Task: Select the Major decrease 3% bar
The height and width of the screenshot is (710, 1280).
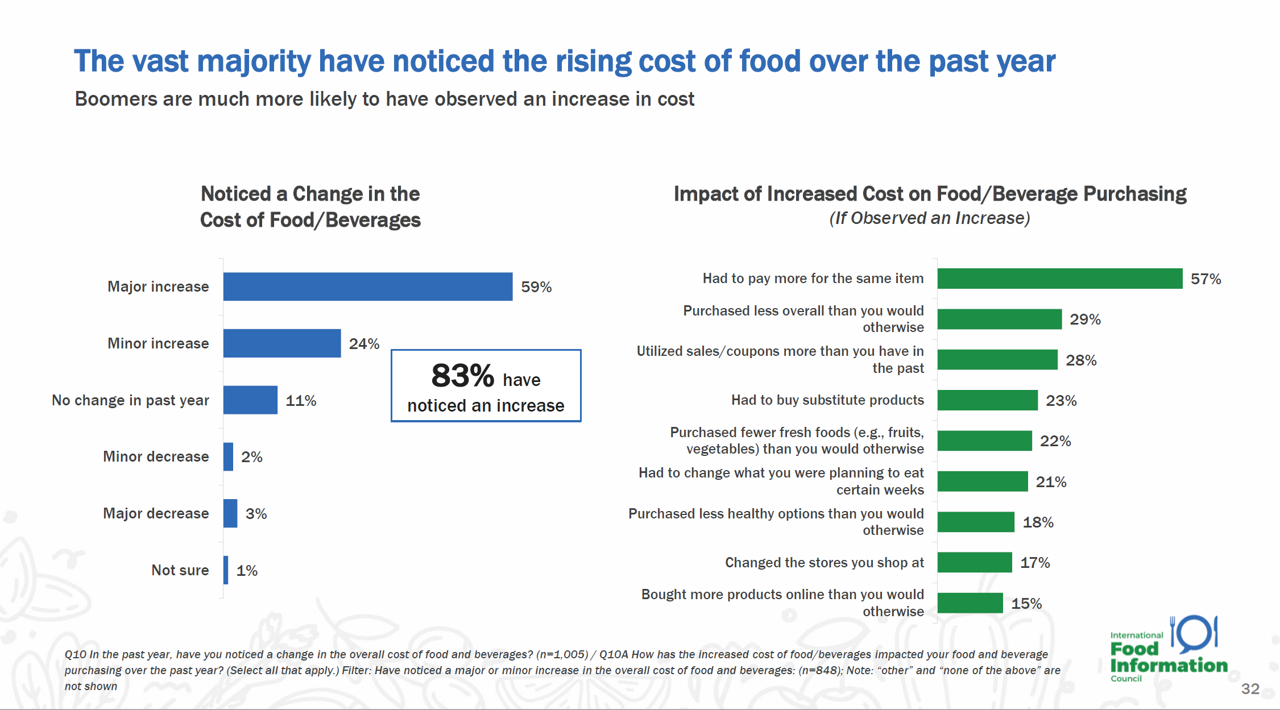Action: 230,514
